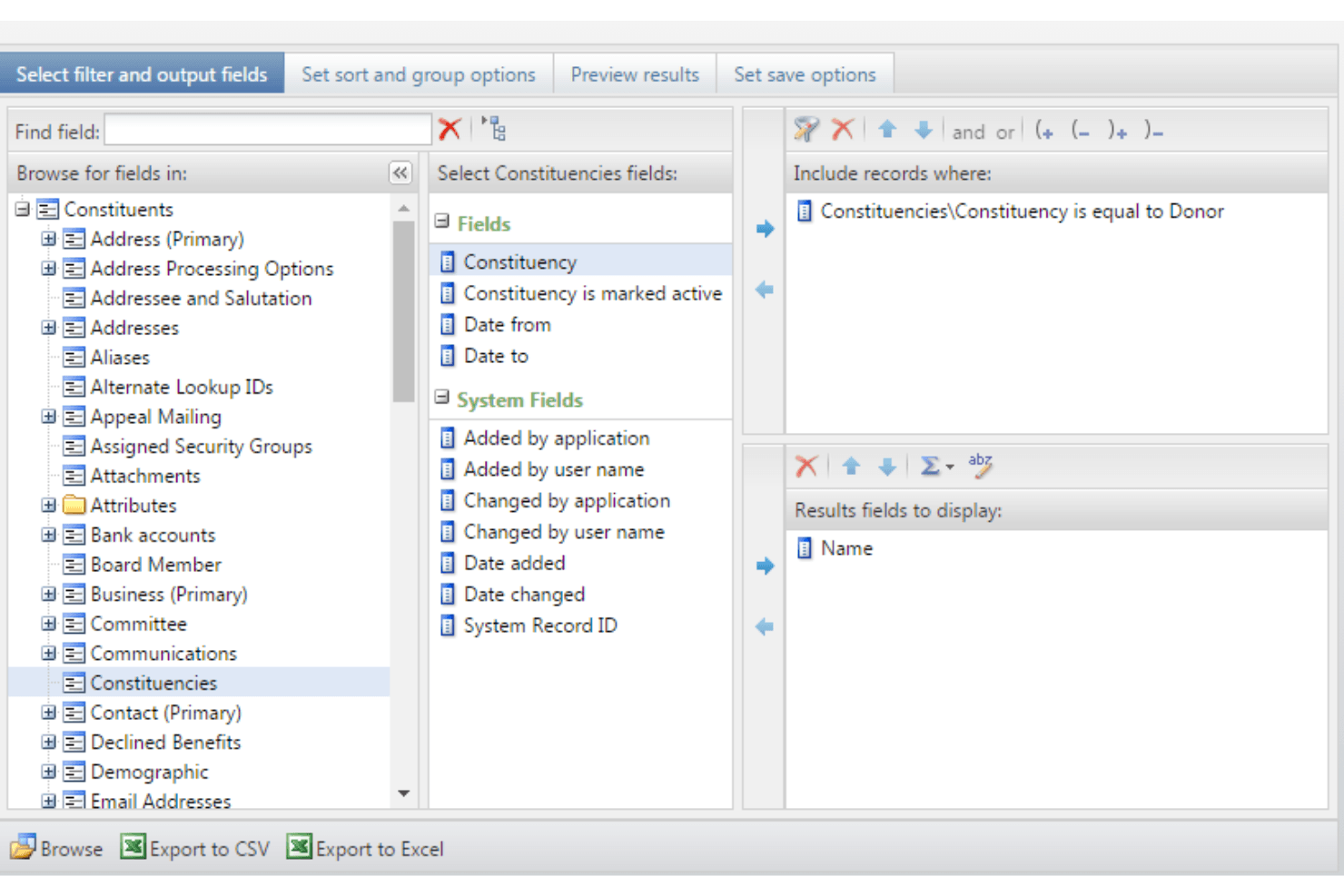Add selected field to Results fields to display
The height and width of the screenshot is (896, 1344).
[765, 566]
